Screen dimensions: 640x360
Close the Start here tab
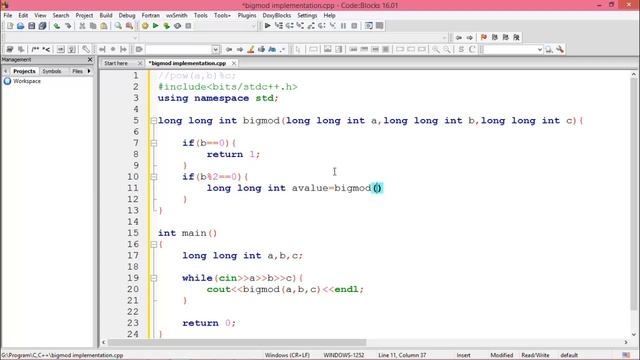point(140,63)
